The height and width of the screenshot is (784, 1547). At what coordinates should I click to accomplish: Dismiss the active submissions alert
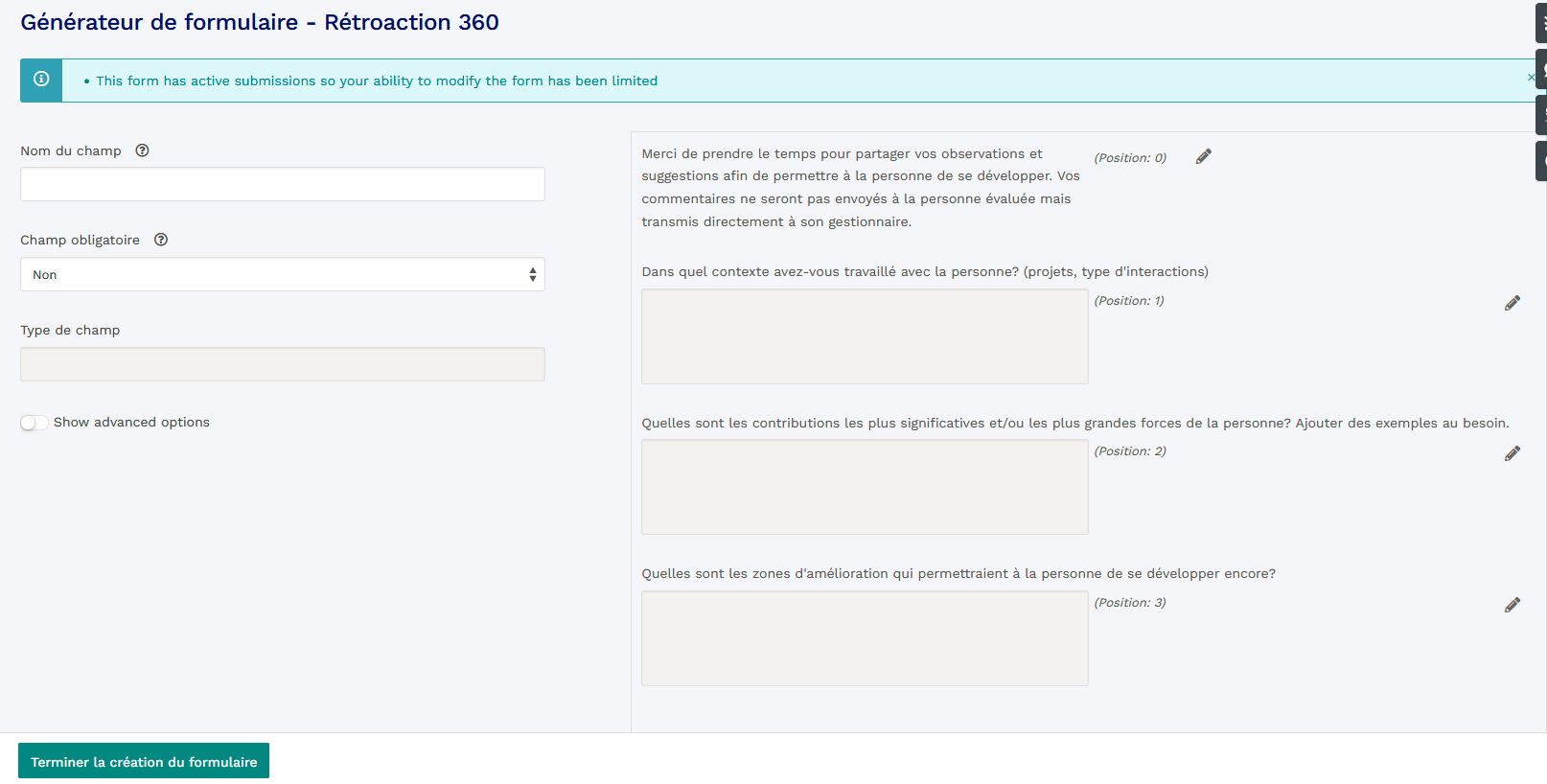pos(1531,77)
